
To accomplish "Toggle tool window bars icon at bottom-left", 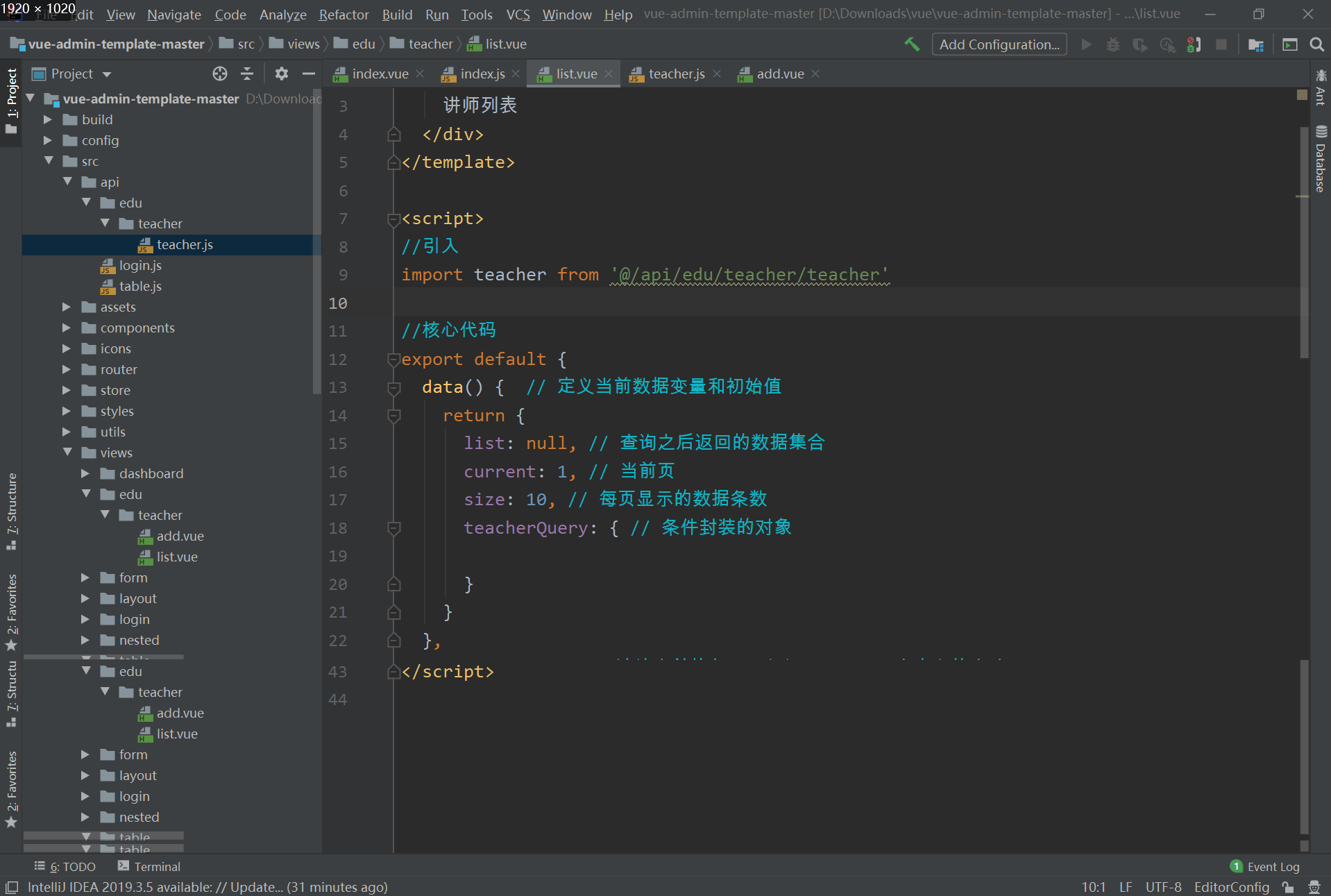I will [12, 887].
